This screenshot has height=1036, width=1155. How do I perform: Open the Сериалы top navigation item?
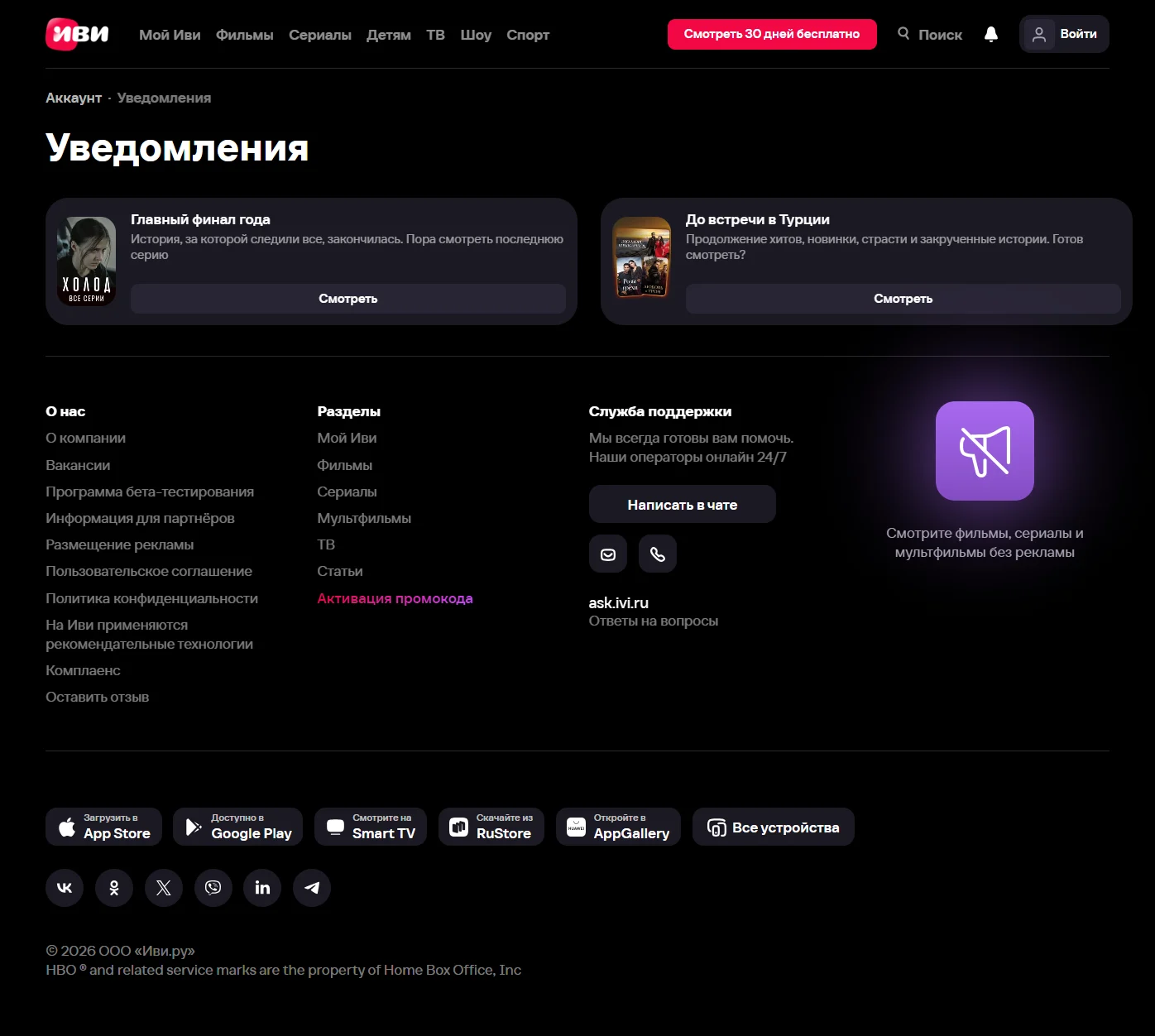tap(320, 35)
